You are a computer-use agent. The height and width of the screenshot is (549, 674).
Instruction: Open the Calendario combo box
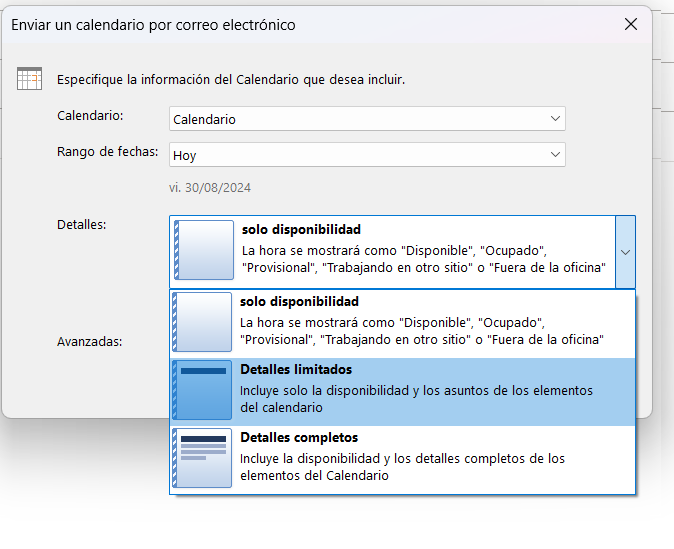[x=366, y=119]
